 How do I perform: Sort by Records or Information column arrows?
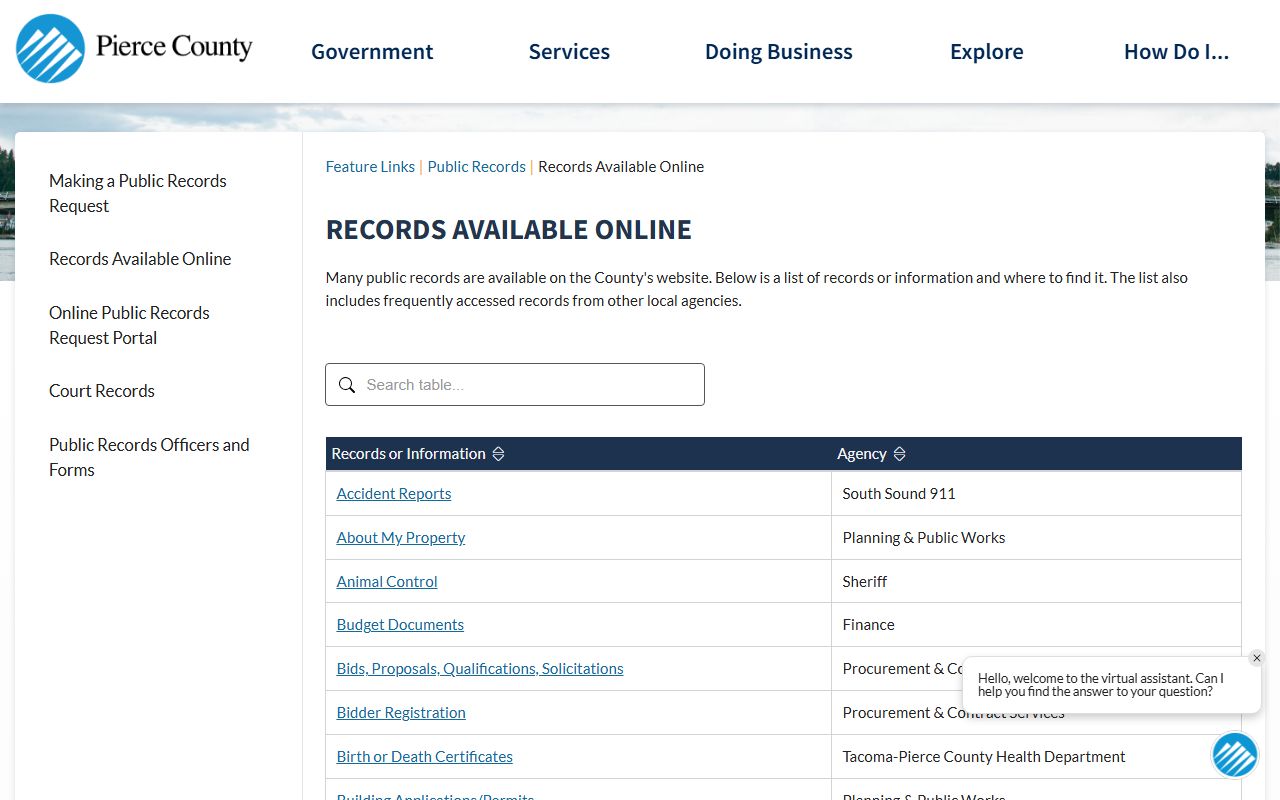[498, 454]
